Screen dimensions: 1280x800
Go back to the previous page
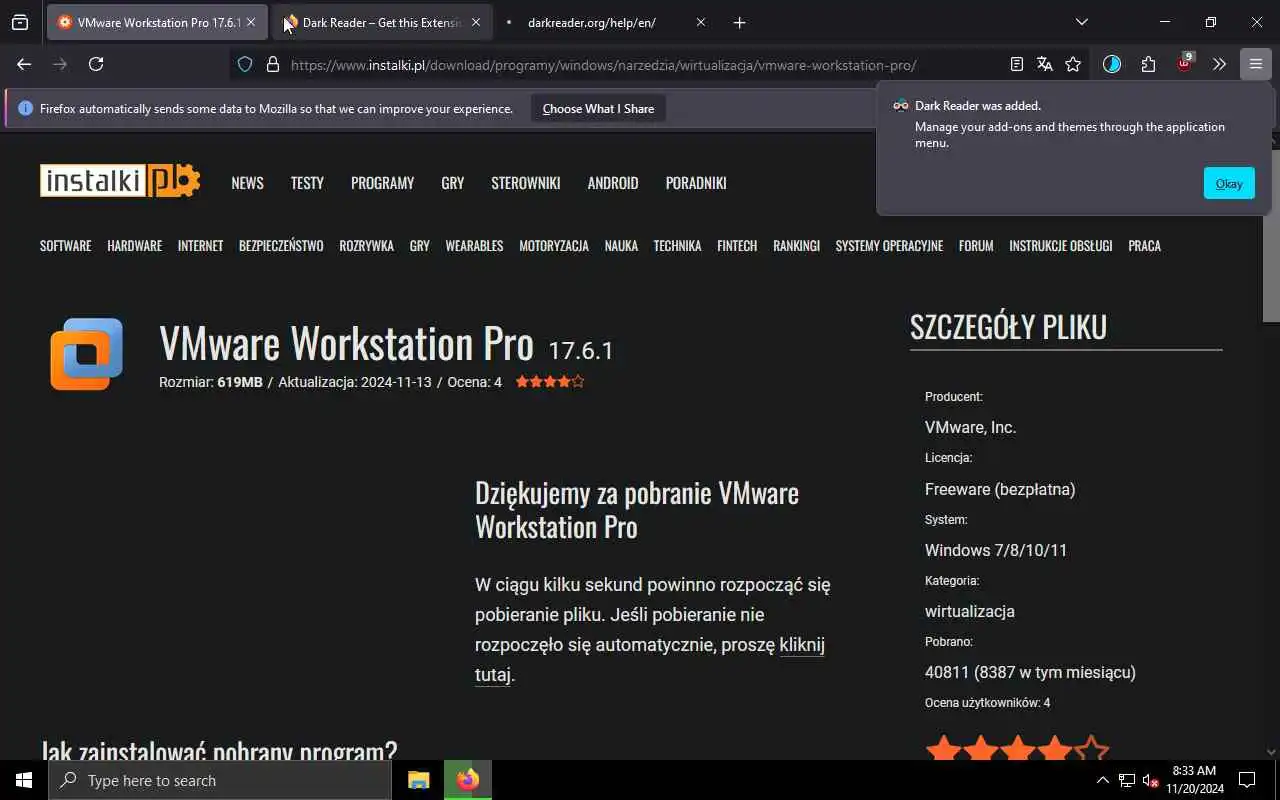pyautogui.click(x=24, y=64)
